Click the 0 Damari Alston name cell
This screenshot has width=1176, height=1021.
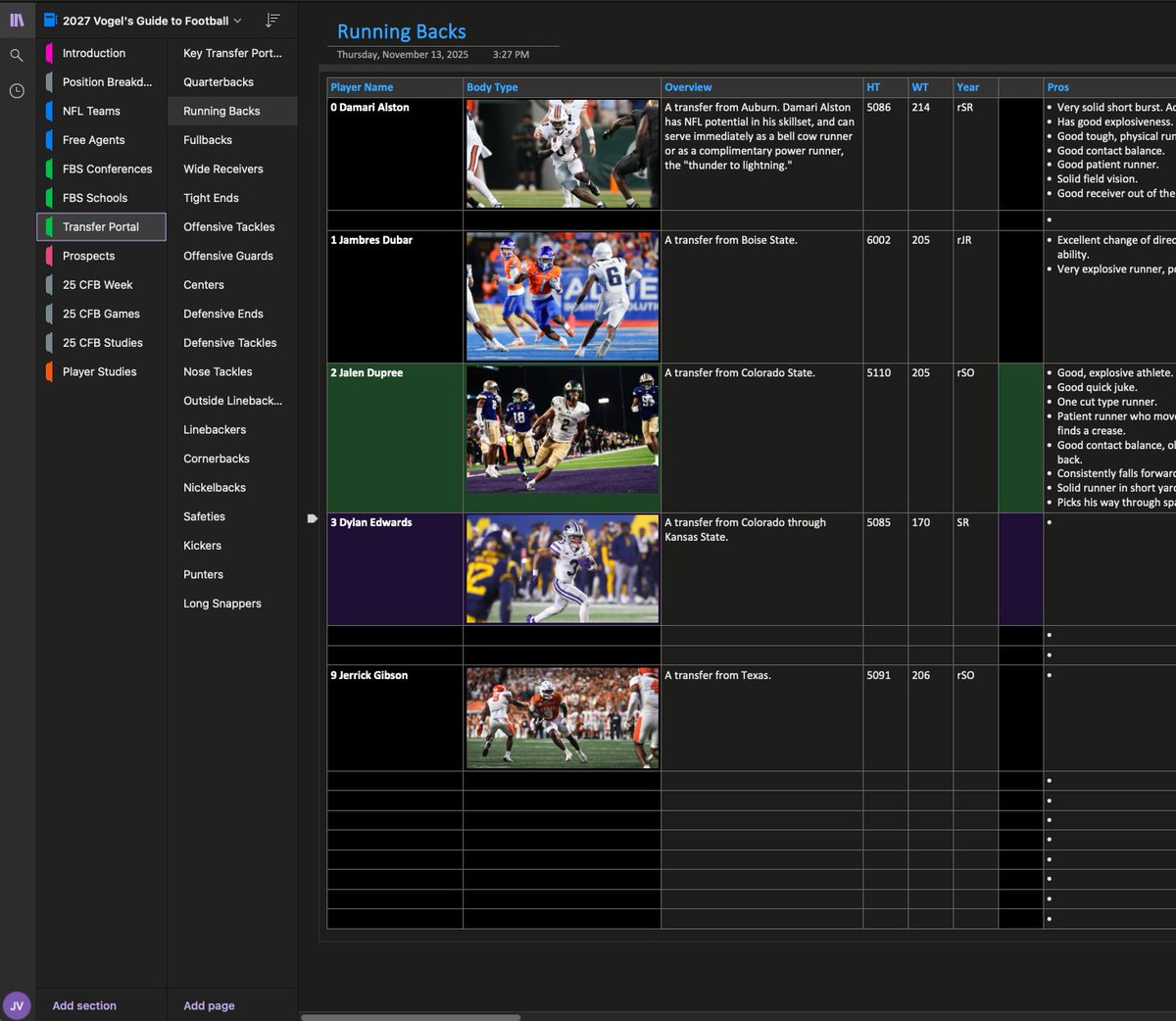tap(395, 154)
